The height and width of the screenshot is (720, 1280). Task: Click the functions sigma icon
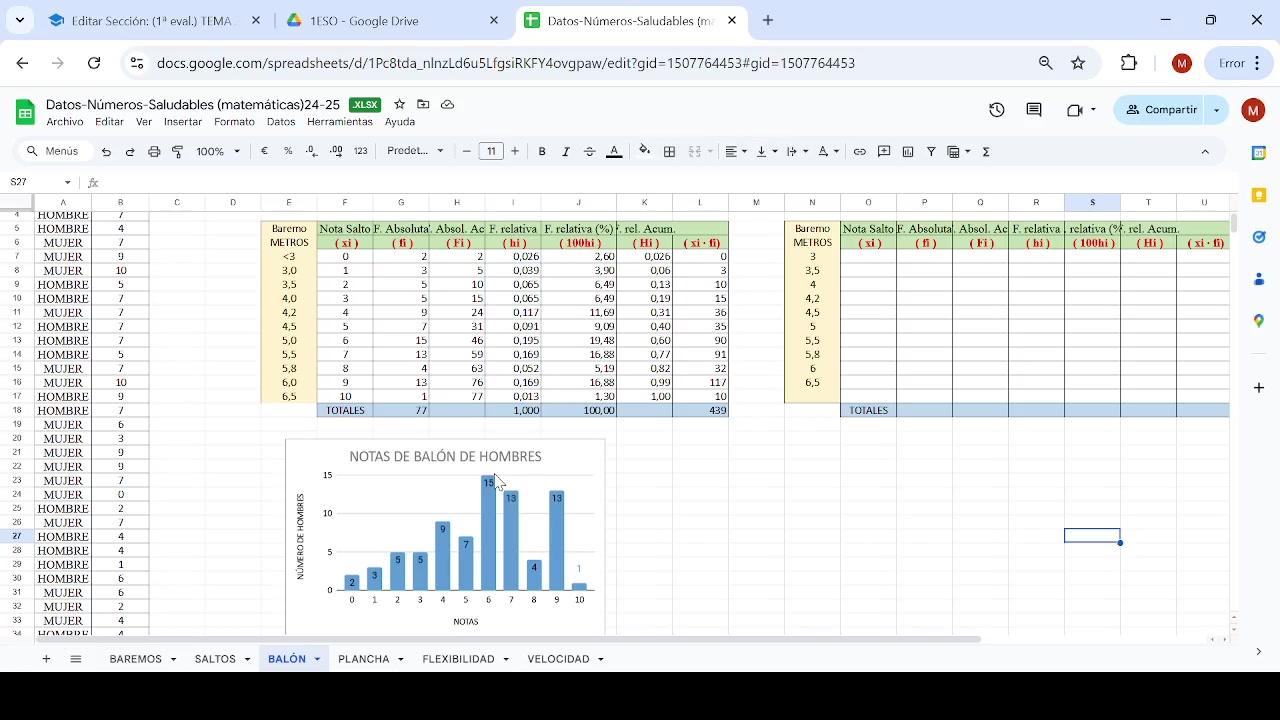pos(986,152)
